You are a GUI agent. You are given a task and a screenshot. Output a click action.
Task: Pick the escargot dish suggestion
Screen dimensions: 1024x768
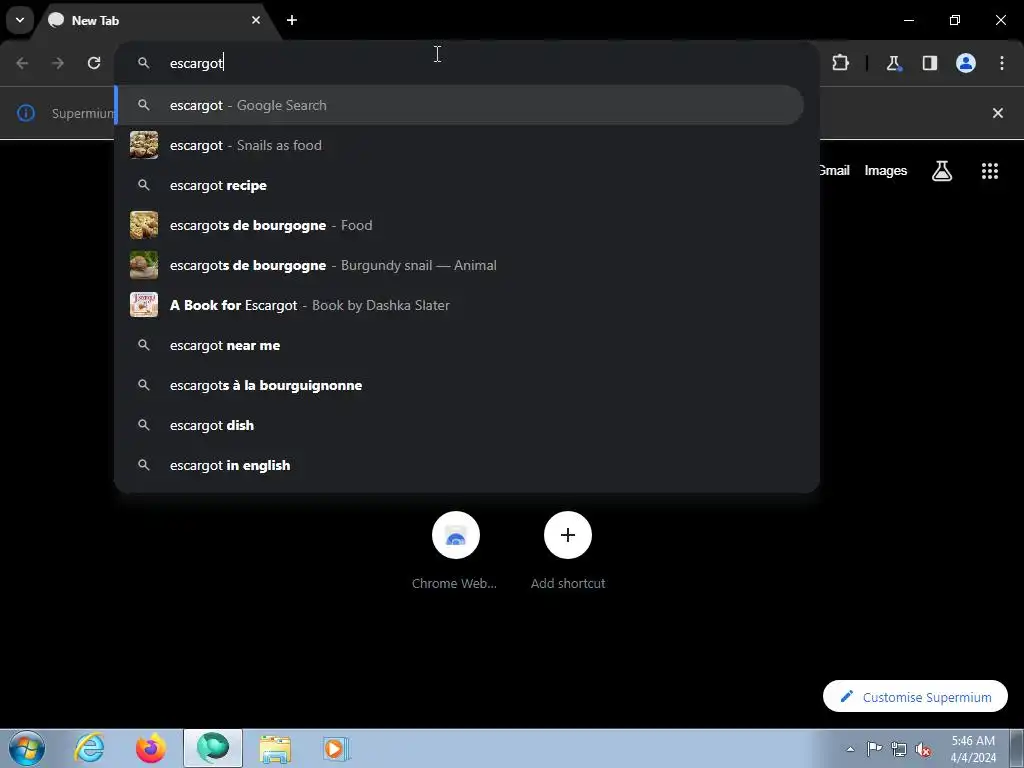(460, 425)
